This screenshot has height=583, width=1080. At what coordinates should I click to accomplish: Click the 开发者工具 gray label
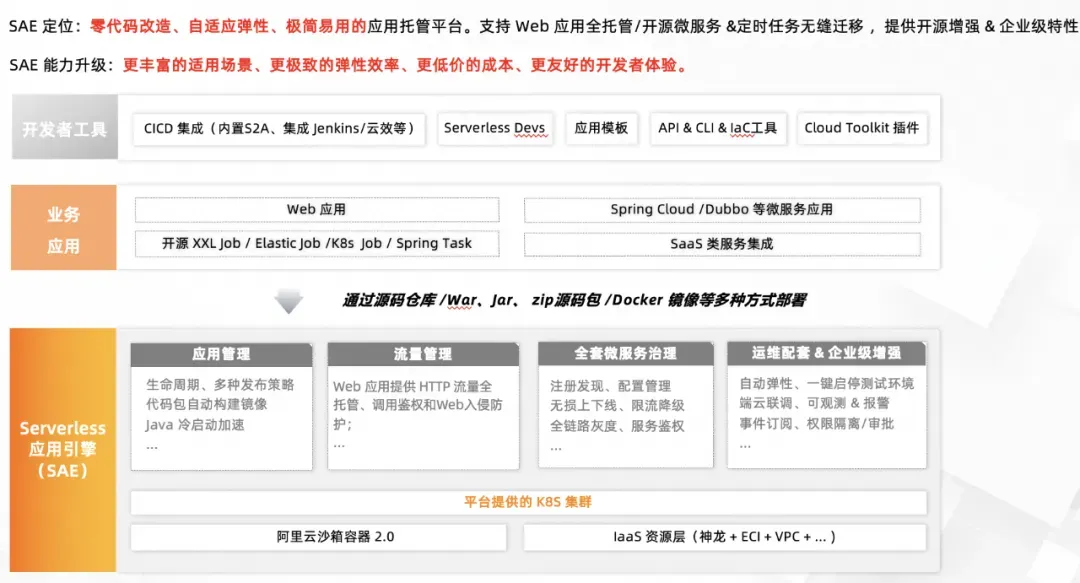tap(65, 127)
